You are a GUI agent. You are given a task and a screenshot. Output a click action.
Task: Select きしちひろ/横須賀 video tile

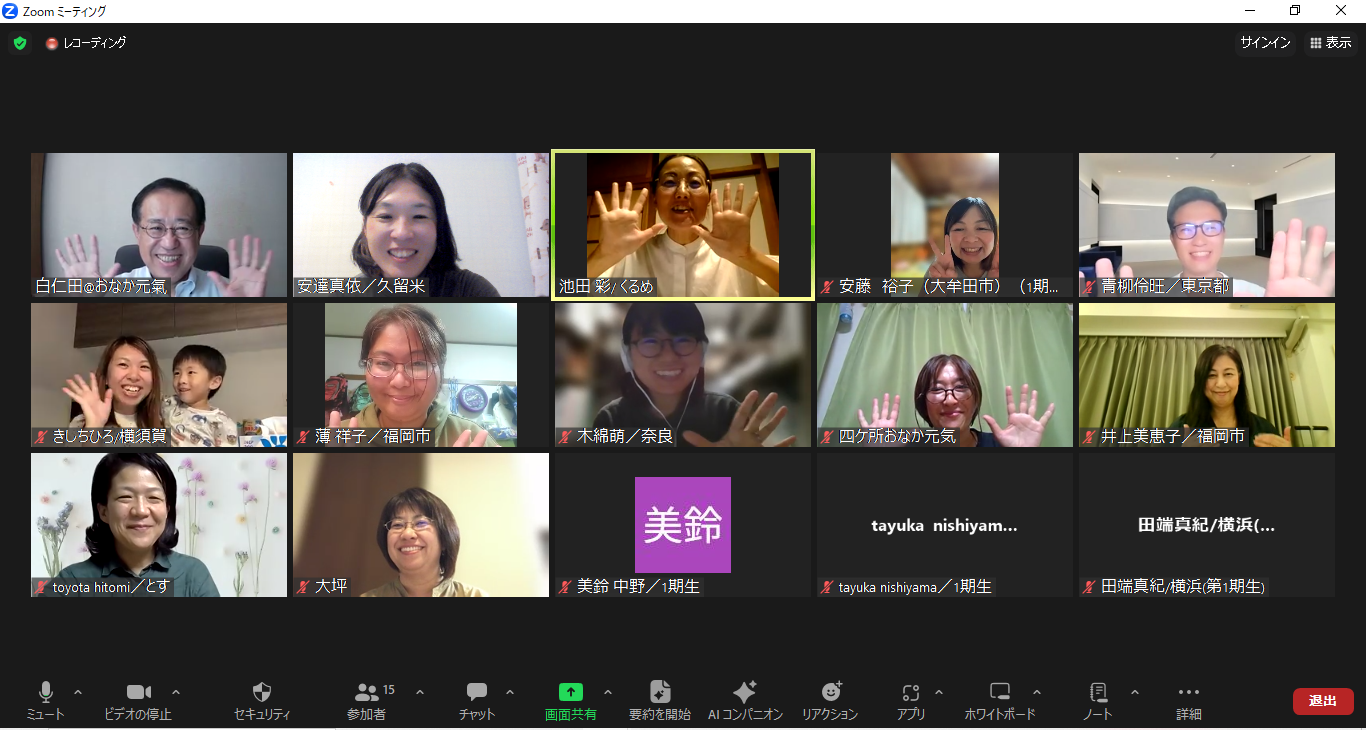159,375
